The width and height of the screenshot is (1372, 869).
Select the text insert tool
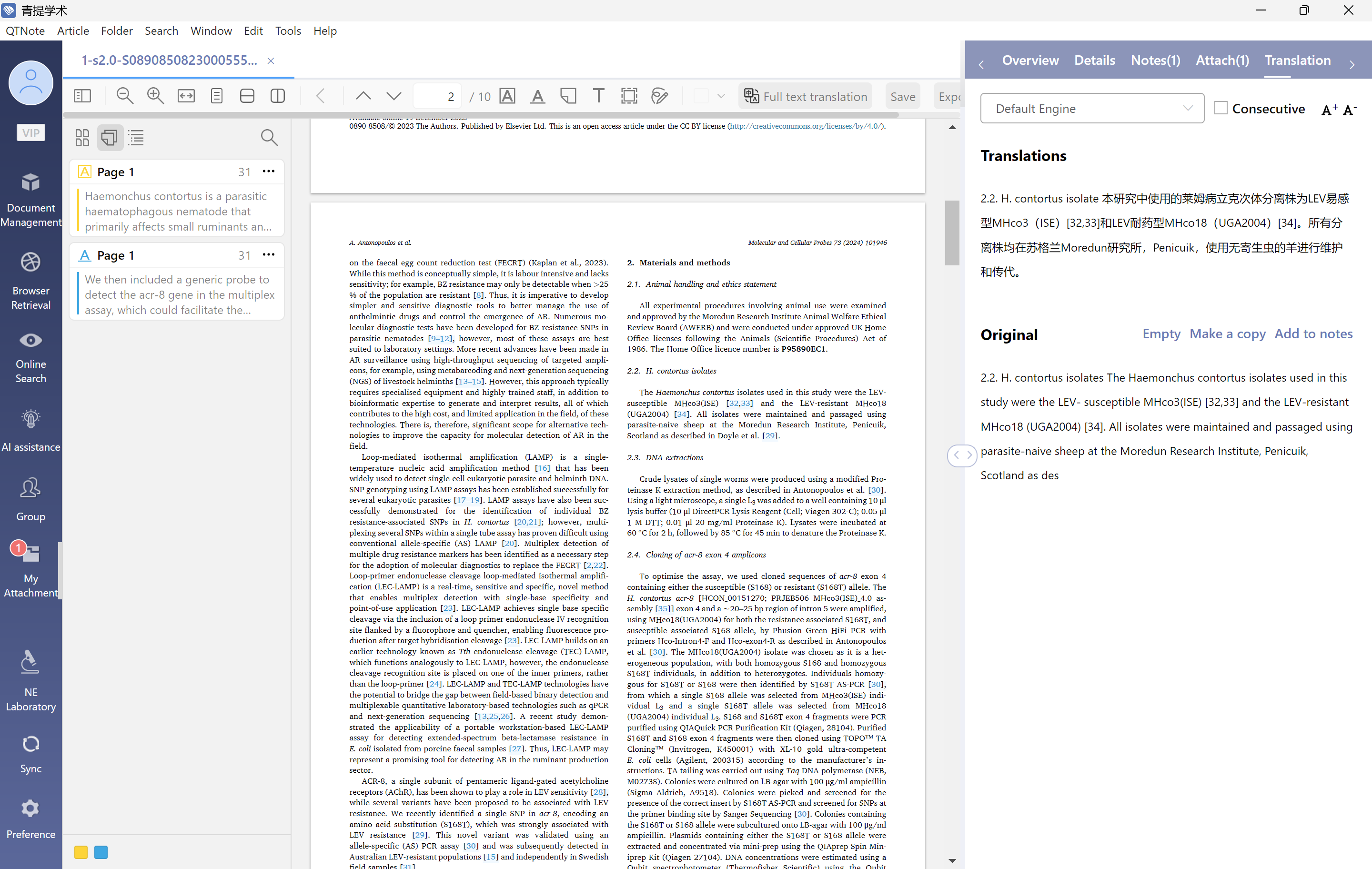tap(598, 96)
